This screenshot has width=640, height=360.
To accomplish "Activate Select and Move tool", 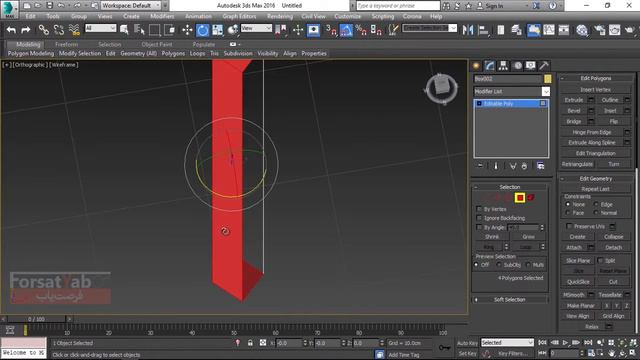I will tap(187, 30).
